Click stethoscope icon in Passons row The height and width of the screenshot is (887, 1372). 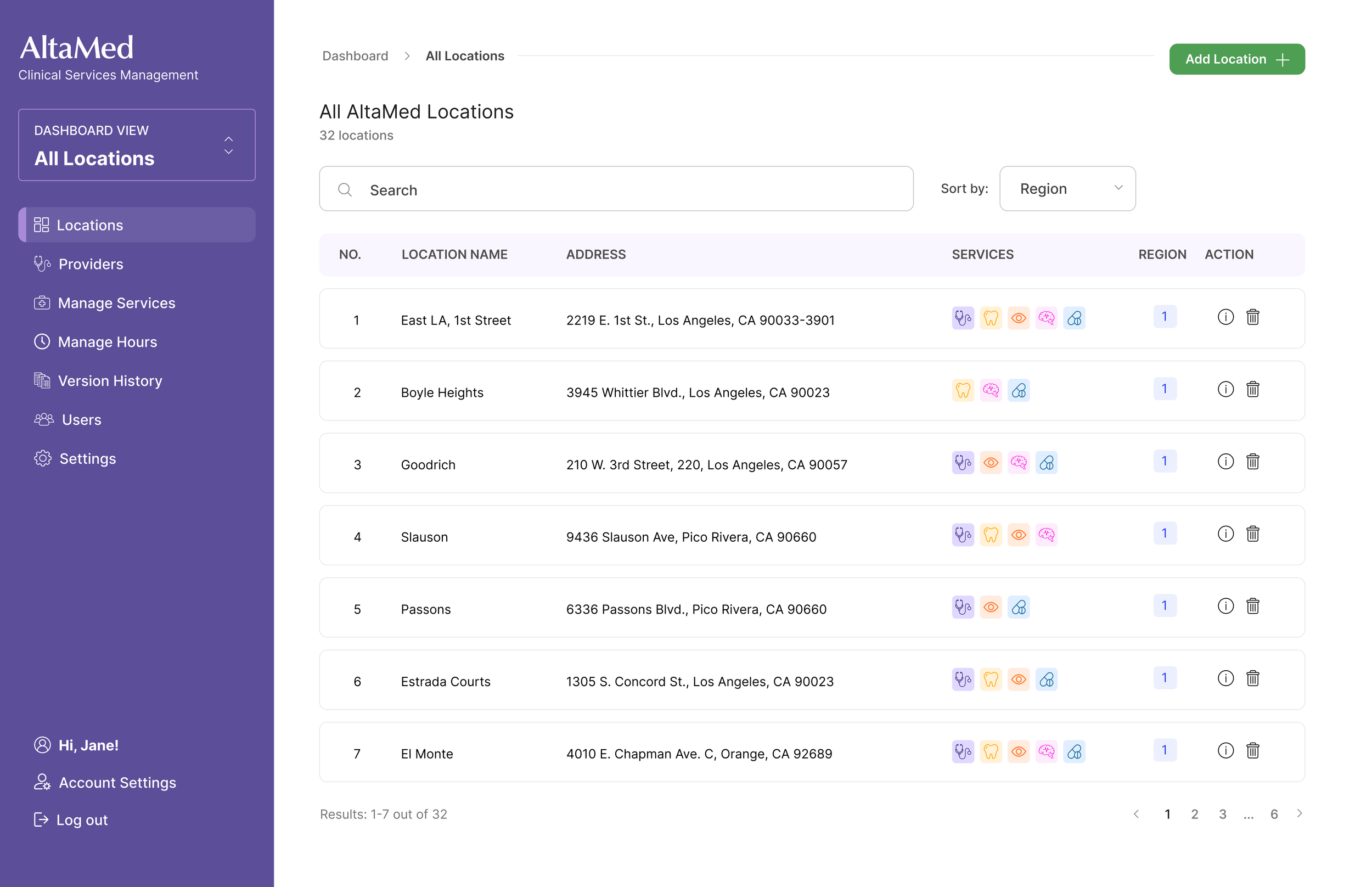tap(963, 607)
